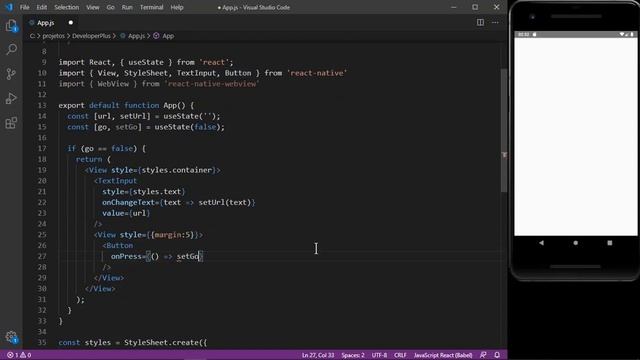
Task: Click the unsaved dot on App.js tab
Action: pyautogui.click(x=71, y=23)
